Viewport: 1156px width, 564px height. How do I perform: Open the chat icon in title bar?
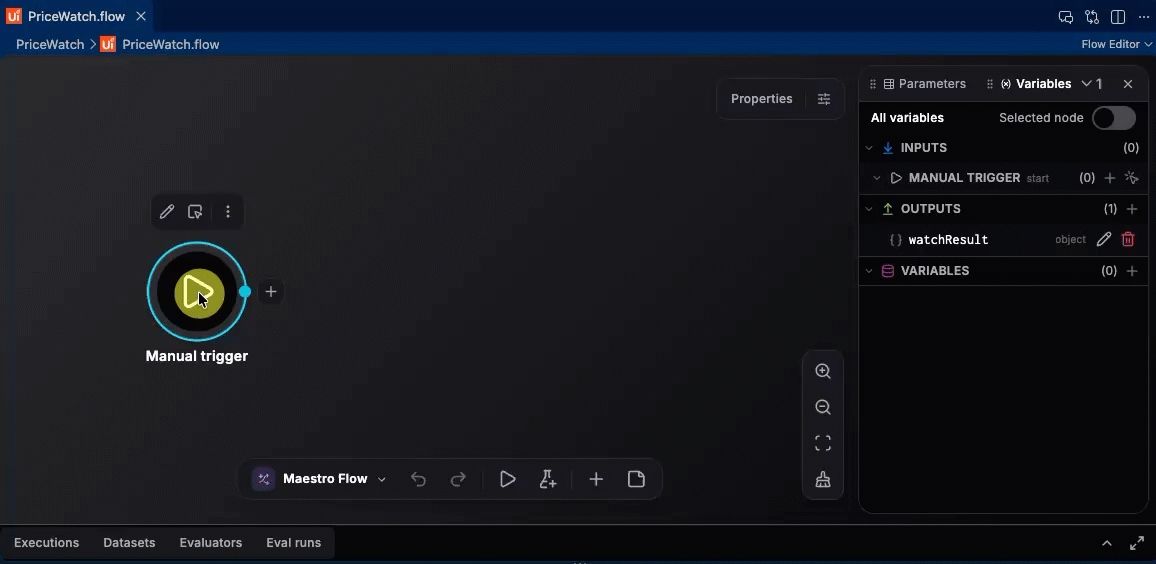pyautogui.click(x=1065, y=17)
